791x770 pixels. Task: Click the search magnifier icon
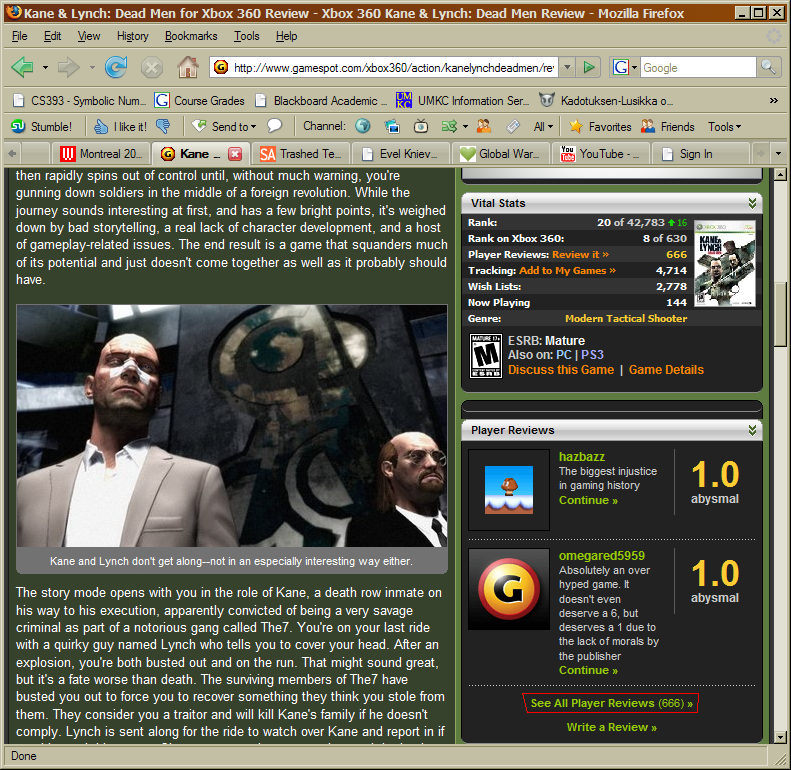point(768,68)
